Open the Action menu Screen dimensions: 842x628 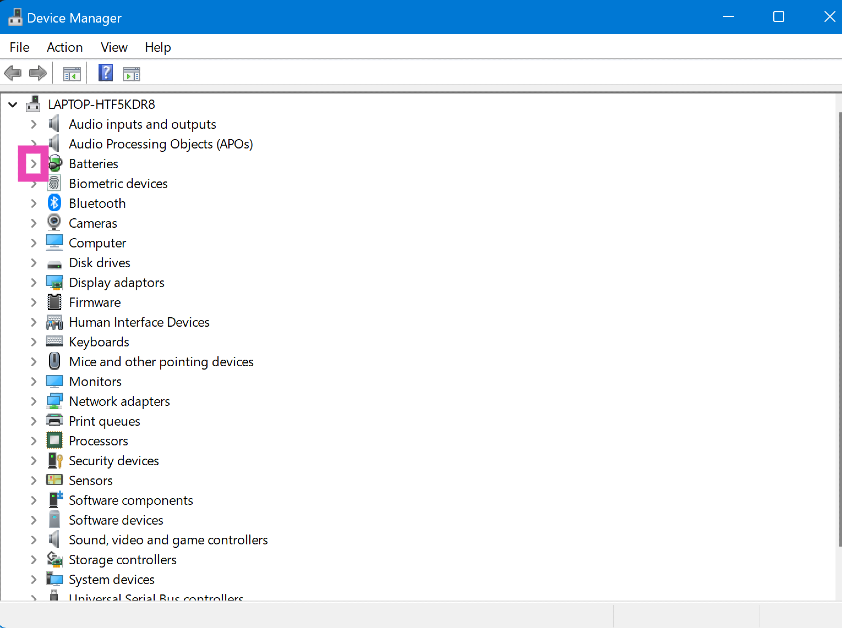click(65, 47)
